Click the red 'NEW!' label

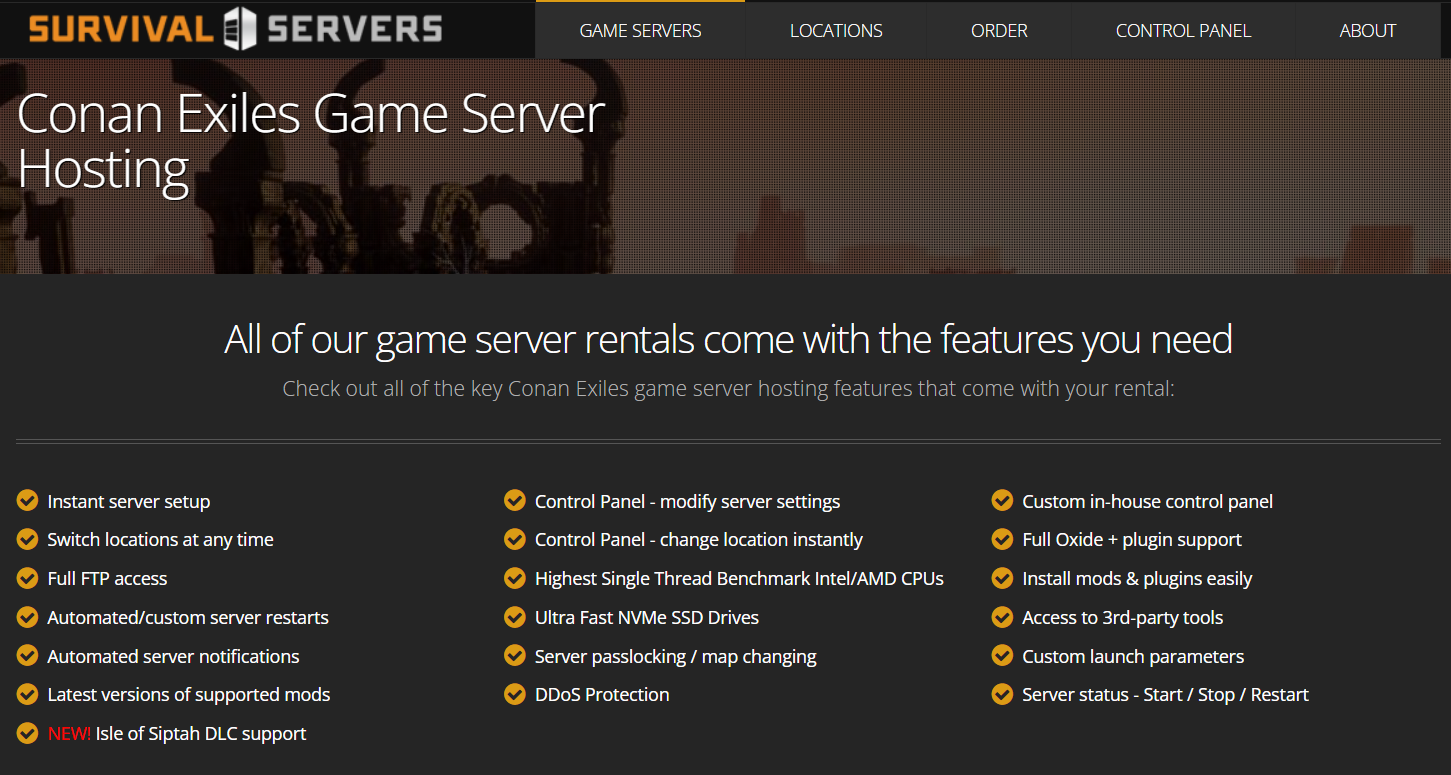coord(69,734)
